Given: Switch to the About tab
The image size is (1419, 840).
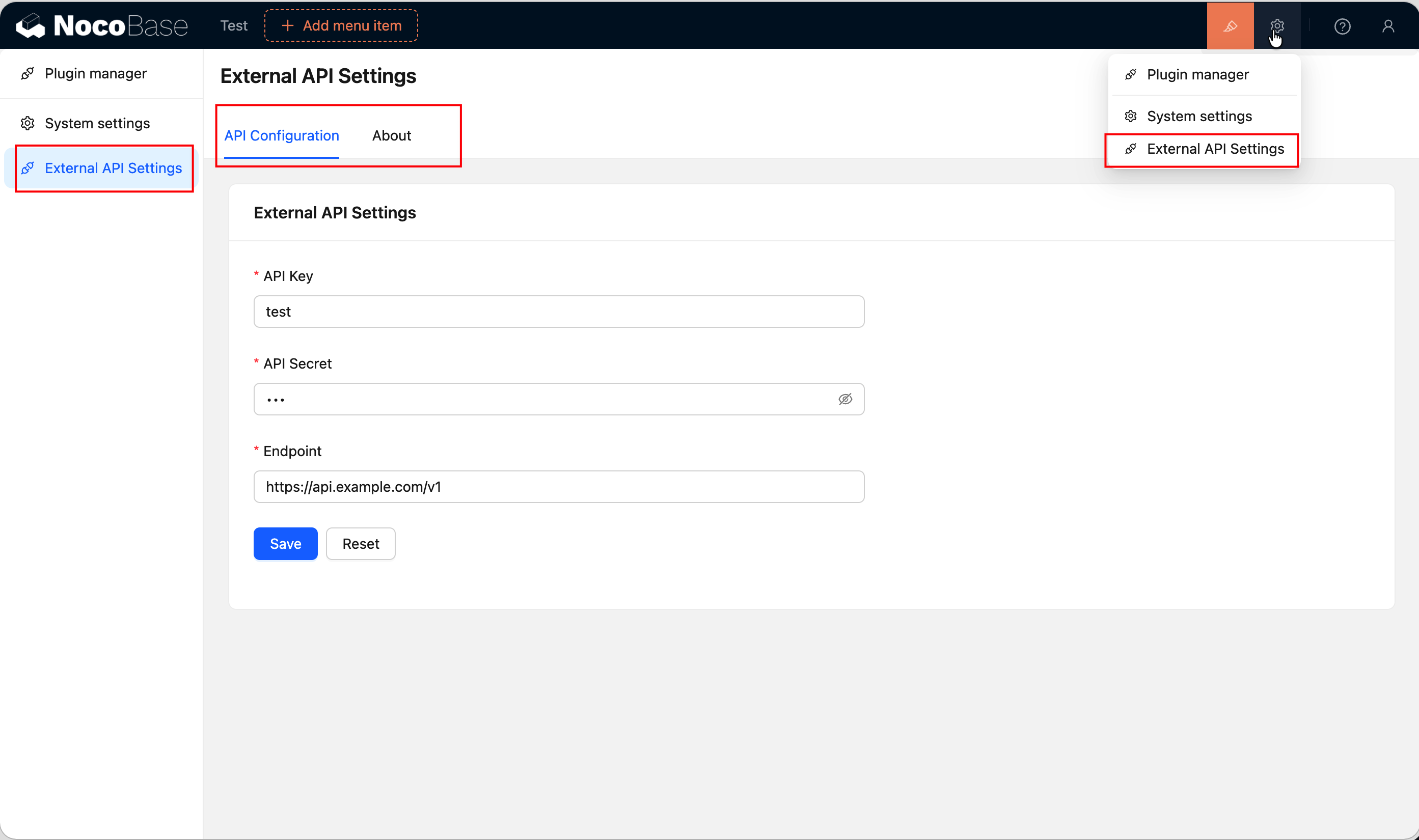Looking at the screenshot, I should [x=391, y=135].
